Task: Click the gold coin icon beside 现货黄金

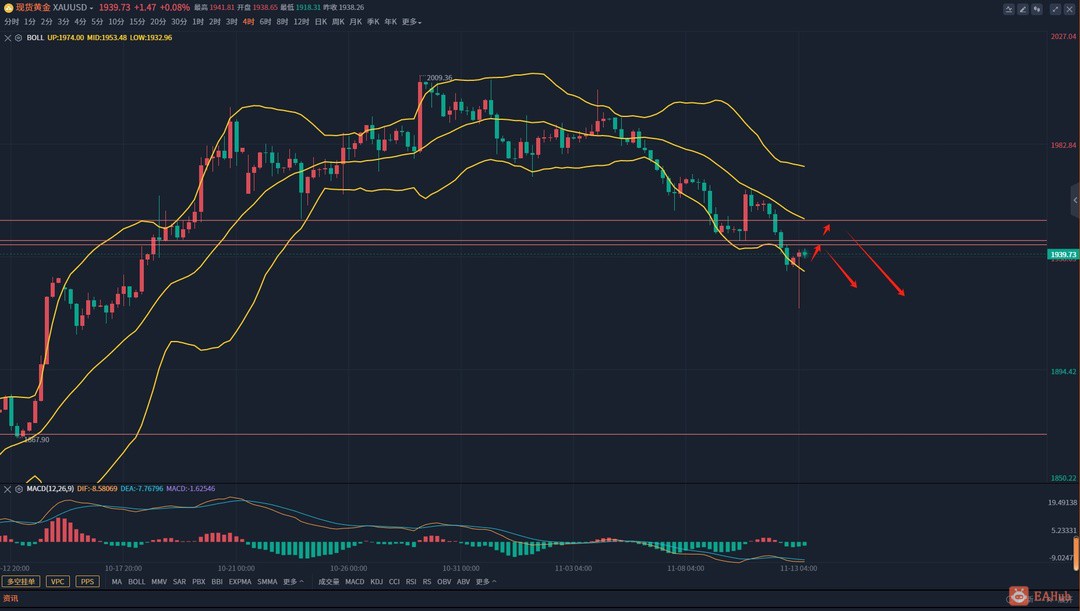Action: click(x=8, y=8)
